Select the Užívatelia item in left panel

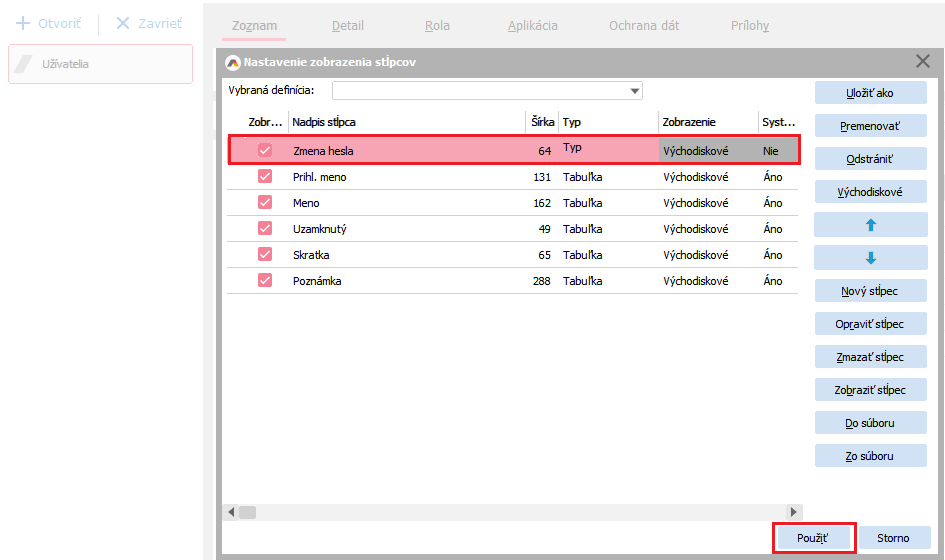tap(100, 64)
